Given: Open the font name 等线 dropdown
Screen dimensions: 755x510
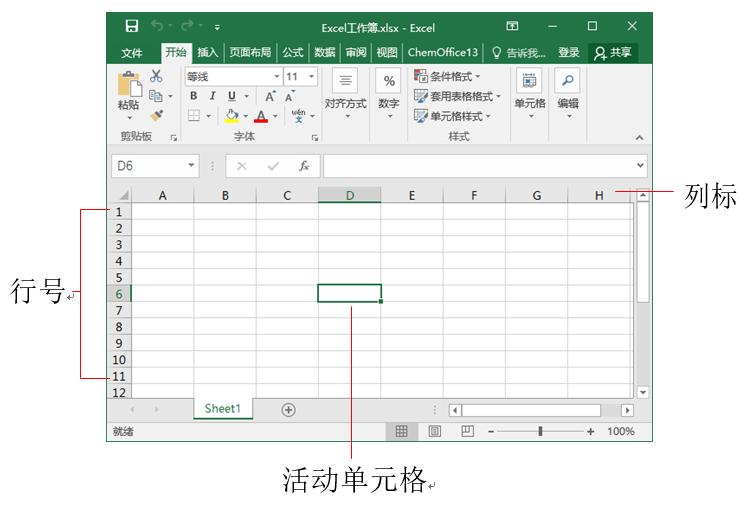Looking at the screenshot, I should [276, 77].
